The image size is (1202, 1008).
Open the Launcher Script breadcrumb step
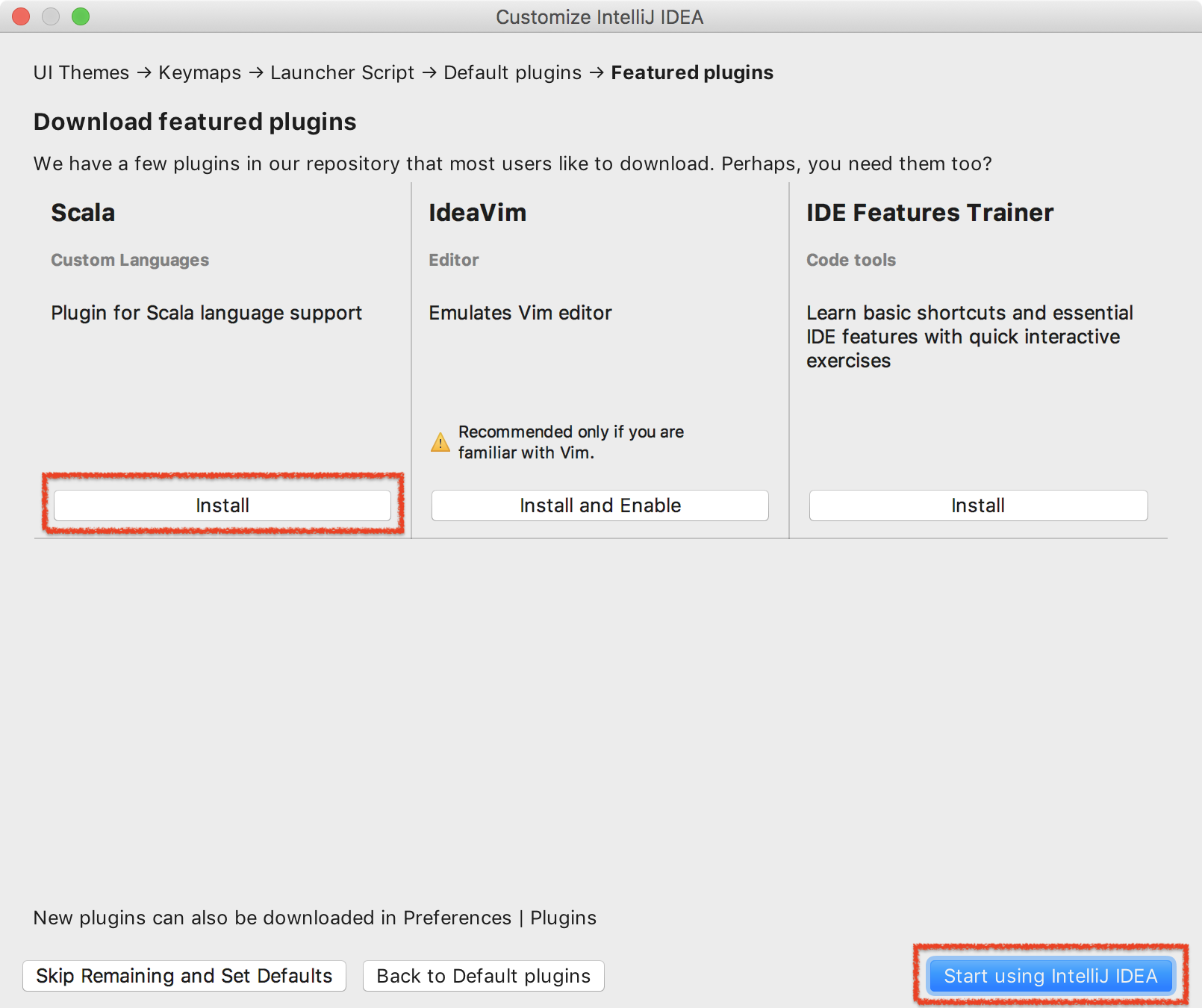coord(342,72)
